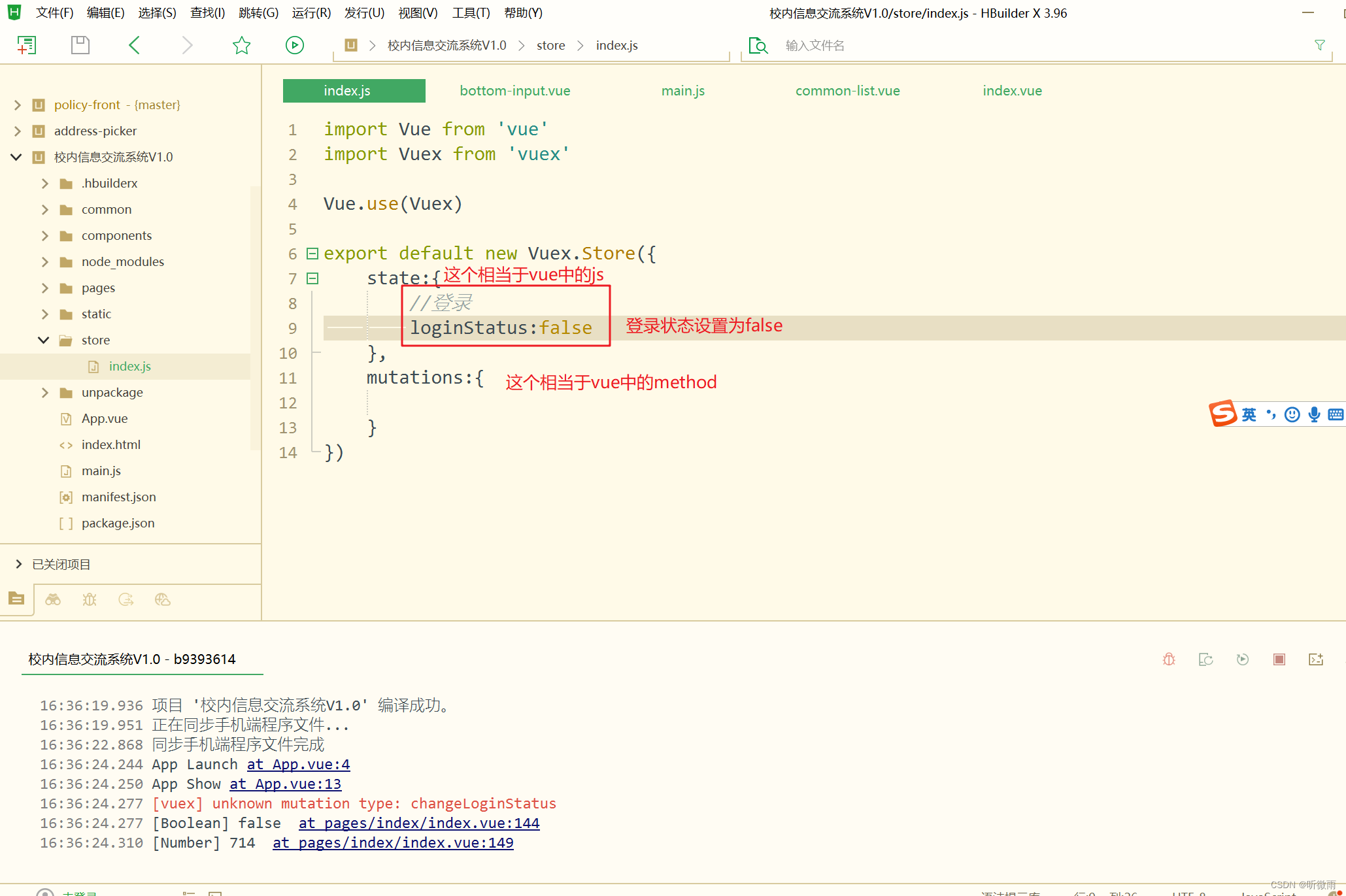Go forward with the right arrow icon
Screen dimensions: 1346x896
(187, 45)
